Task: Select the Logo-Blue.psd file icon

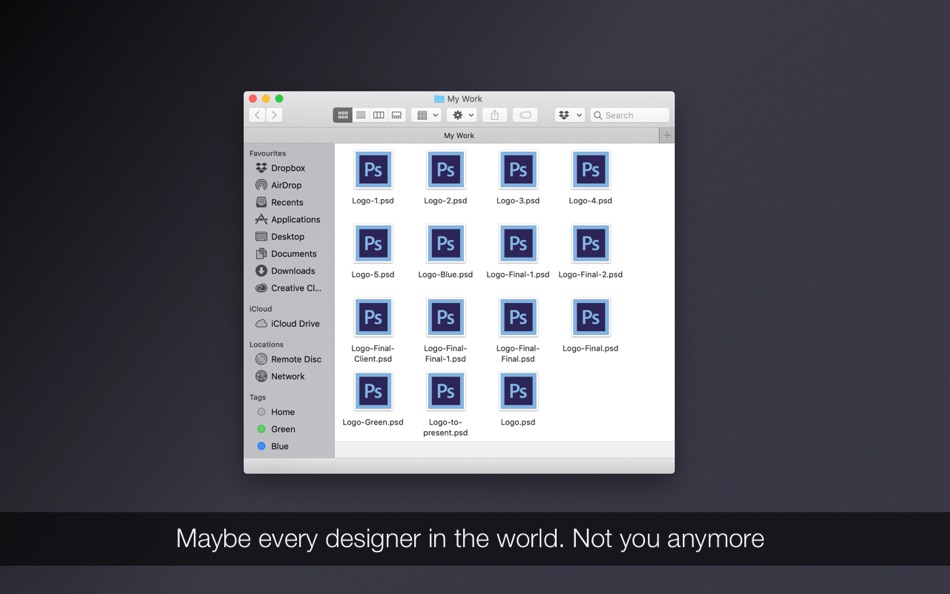Action: pyautogui.click(x=445, y=244)
